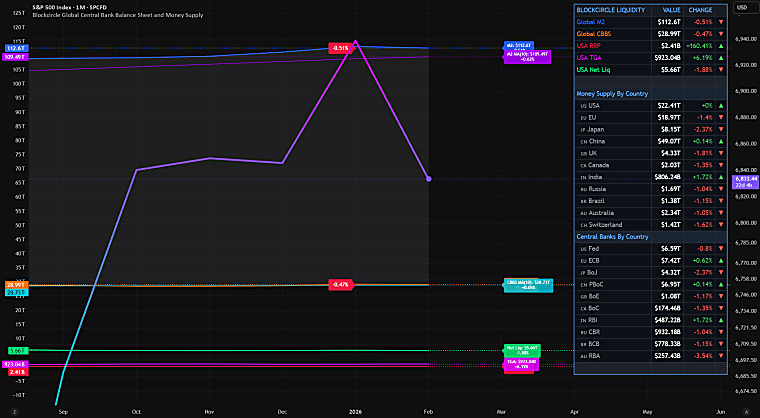Open the Blockcircle Global Central Bank indicator title

pyautogui.click(x=118, y=15)
